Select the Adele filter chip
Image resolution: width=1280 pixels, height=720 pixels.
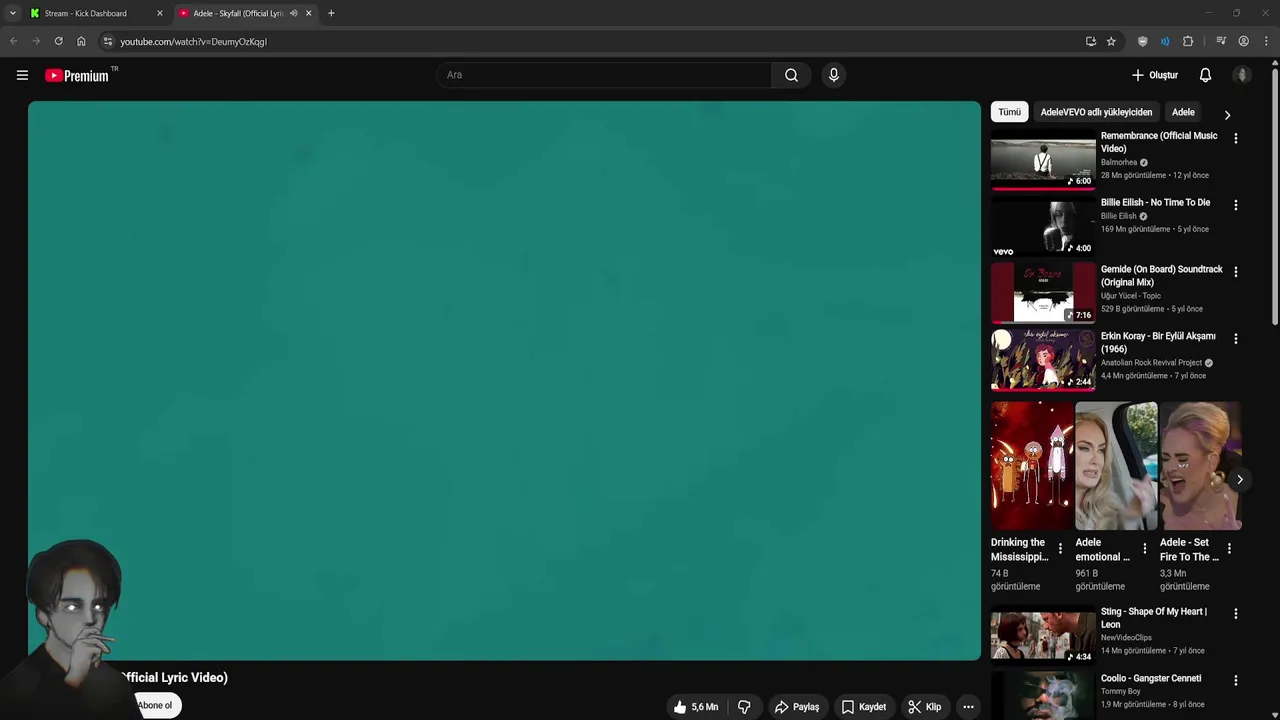(x=1183, y=112)
